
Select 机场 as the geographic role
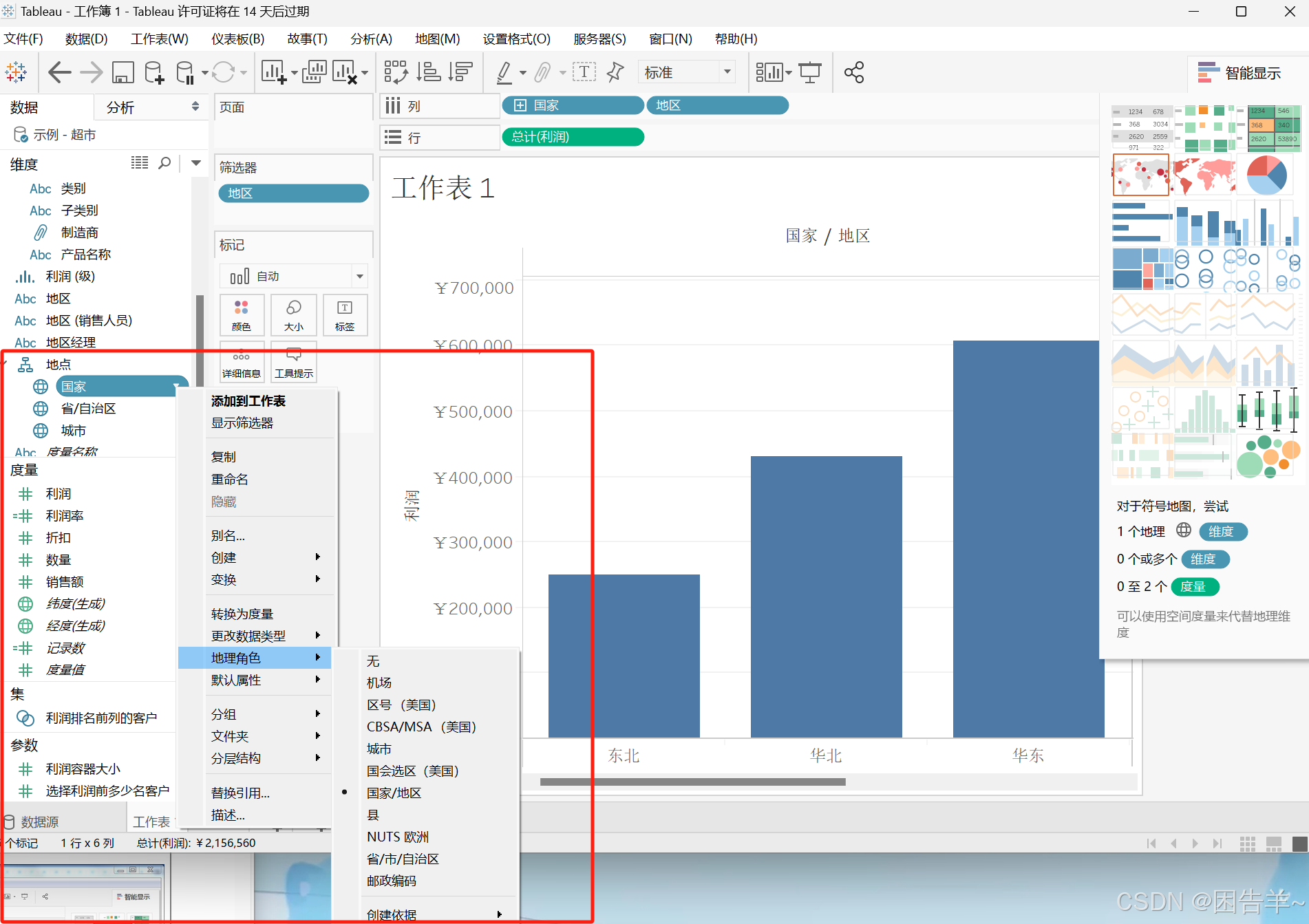(x=379, y=683)
